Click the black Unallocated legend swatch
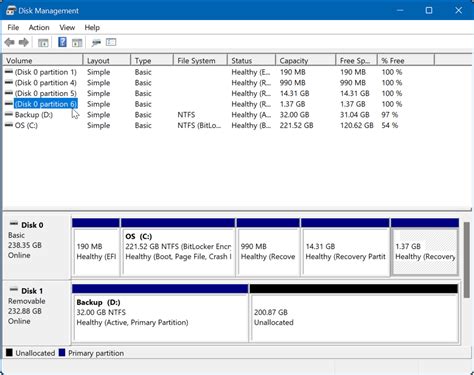This screenshot has width=474, height=375. coord(9,353)
